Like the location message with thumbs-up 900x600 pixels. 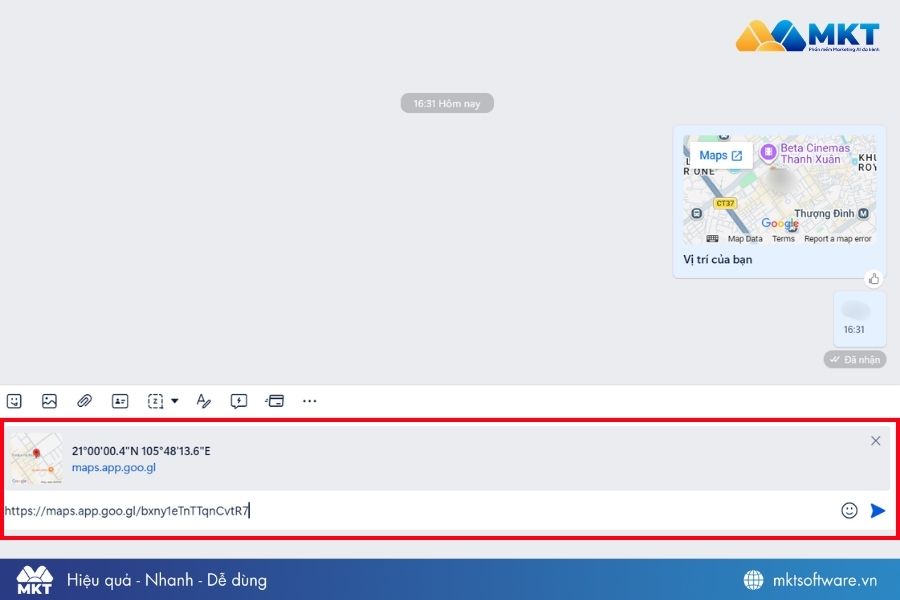tap(874, 279)
